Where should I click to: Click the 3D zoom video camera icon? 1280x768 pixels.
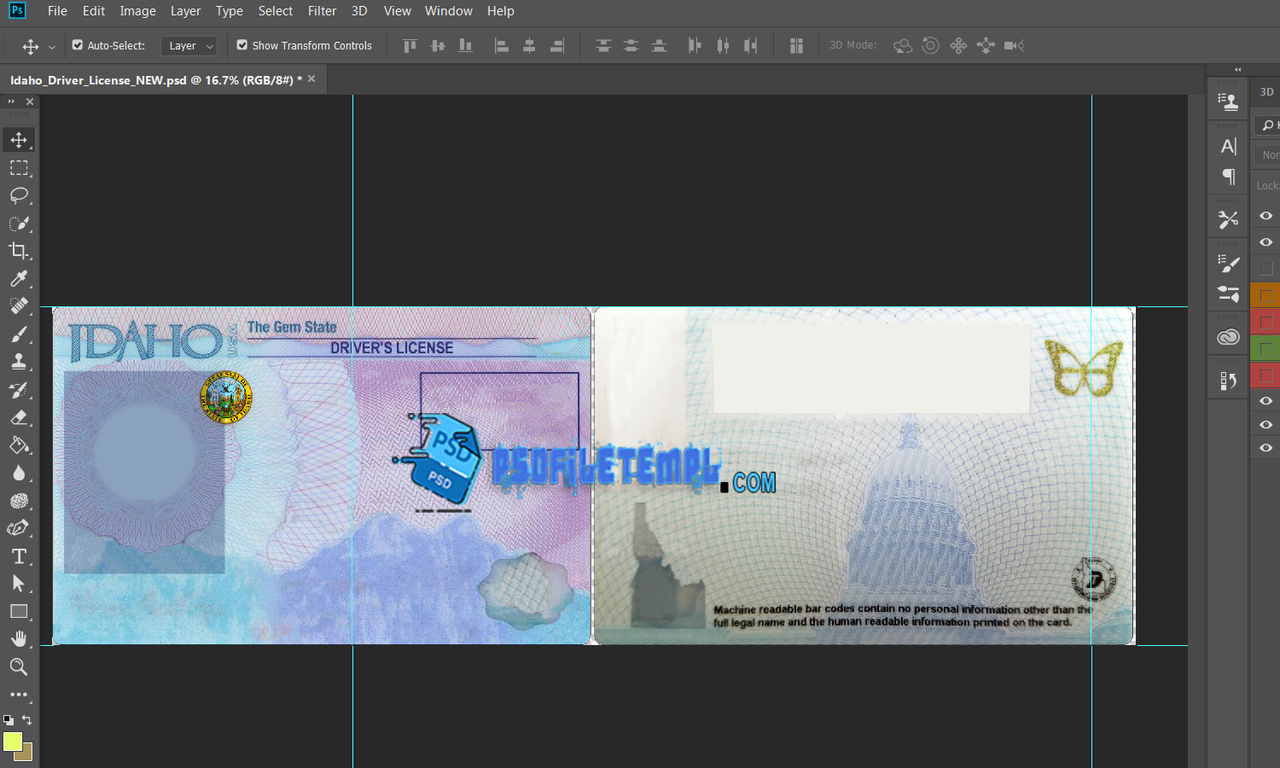pos(1014,46)
